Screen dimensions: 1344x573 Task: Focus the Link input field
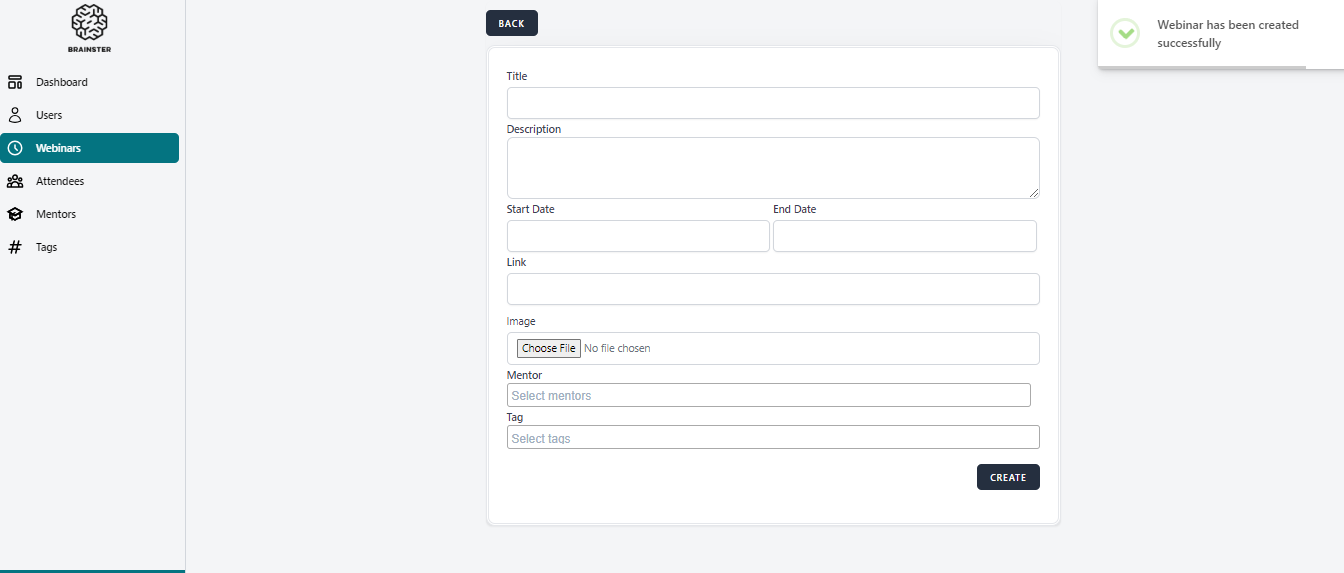tap(772, 289)
